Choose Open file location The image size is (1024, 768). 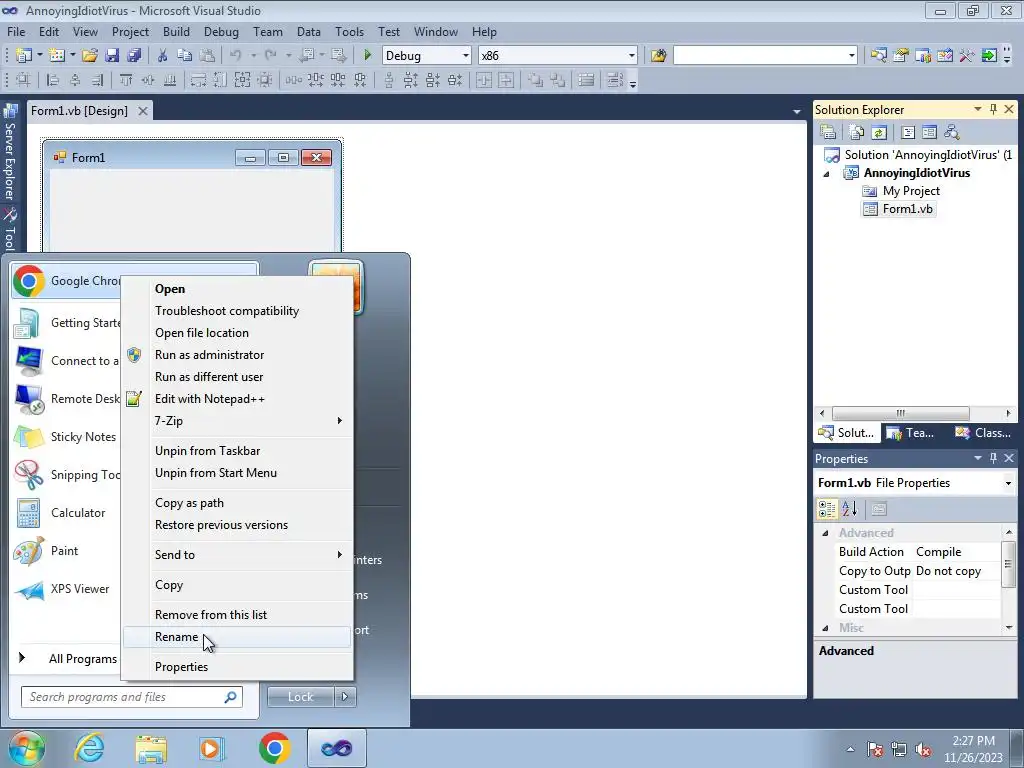click(x=238, y=333)
